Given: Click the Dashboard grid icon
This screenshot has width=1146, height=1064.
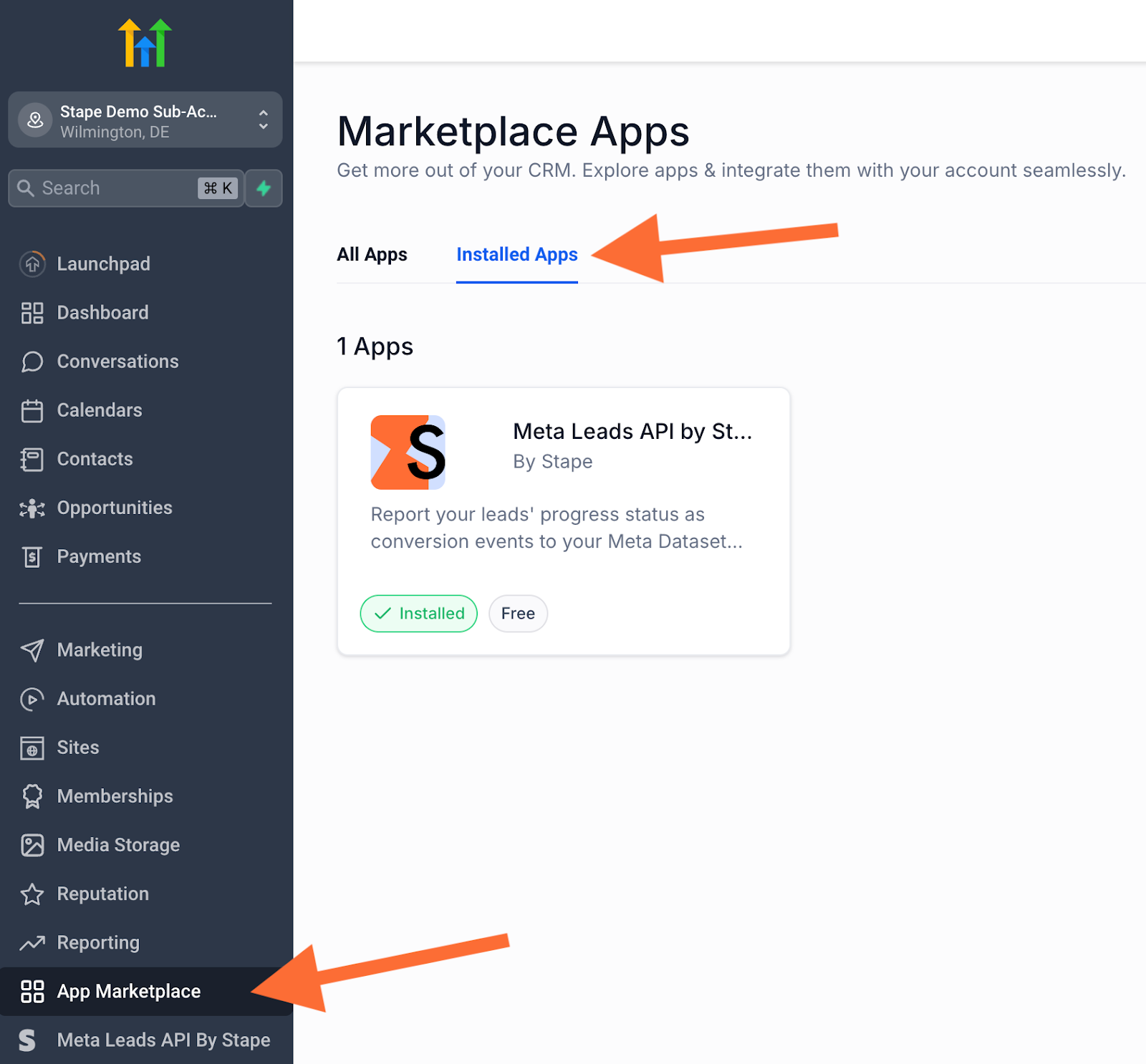Looking at the screenshot, I should pos(32,313).
